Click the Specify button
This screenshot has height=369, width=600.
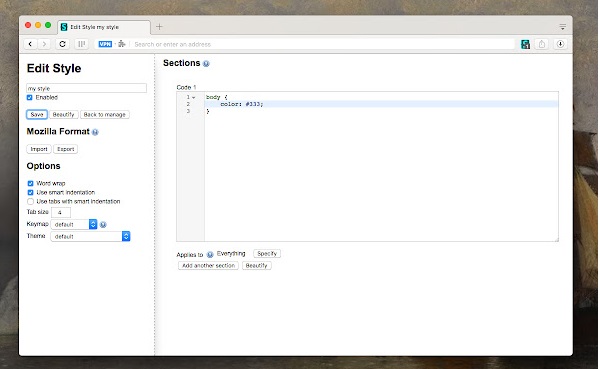click(267, 253)
